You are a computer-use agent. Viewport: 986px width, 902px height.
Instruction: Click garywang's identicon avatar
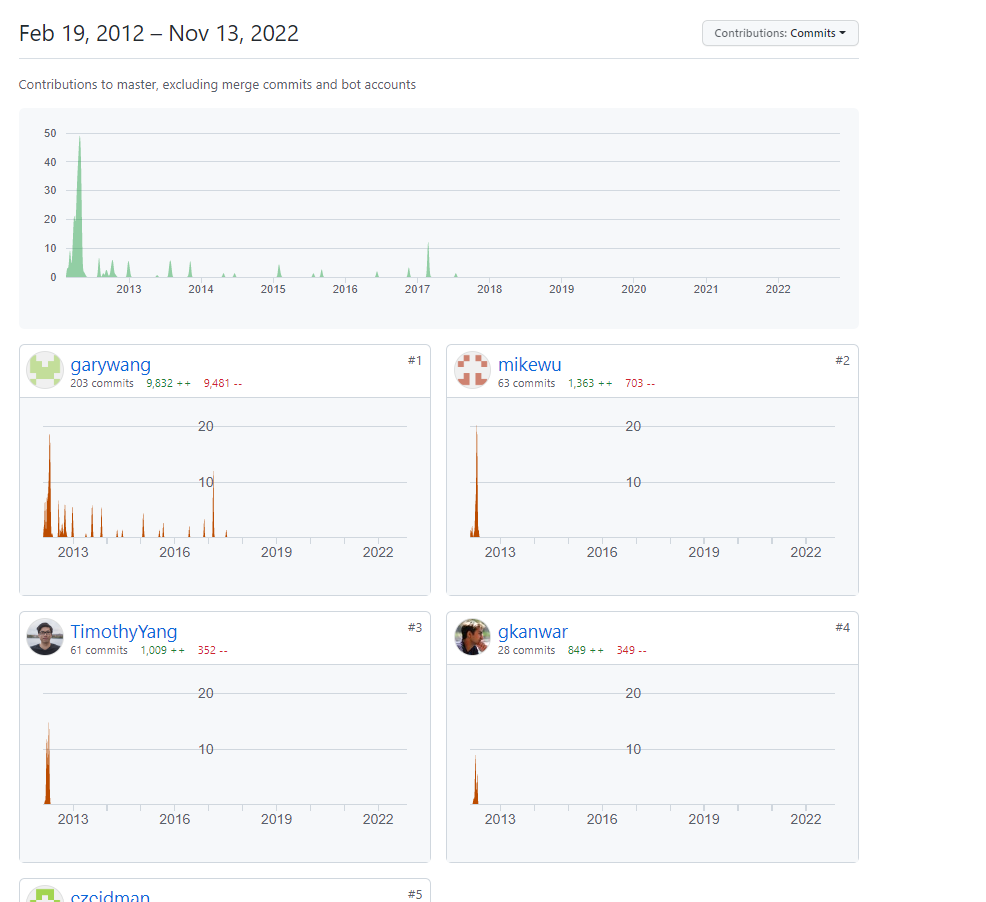(x=45, y=370)
